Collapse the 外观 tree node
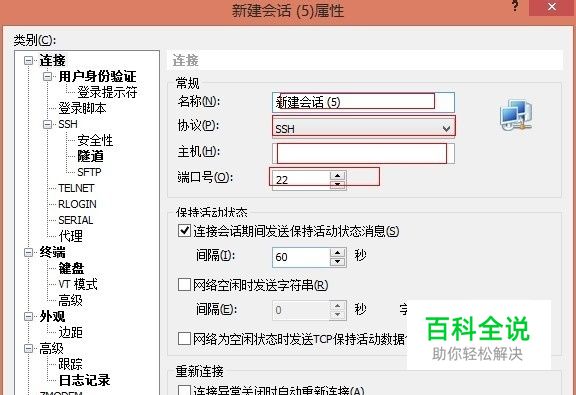 [x=28, y=316]
